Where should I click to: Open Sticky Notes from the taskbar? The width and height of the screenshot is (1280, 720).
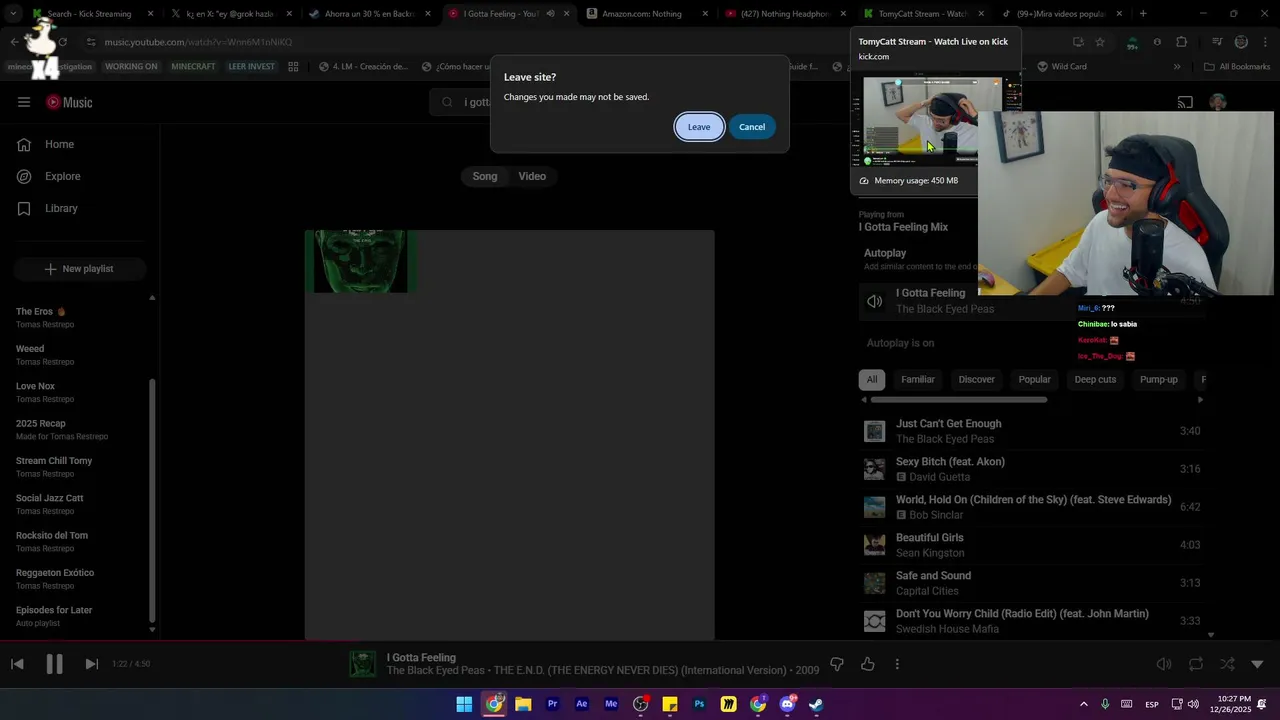click(670, 704)
